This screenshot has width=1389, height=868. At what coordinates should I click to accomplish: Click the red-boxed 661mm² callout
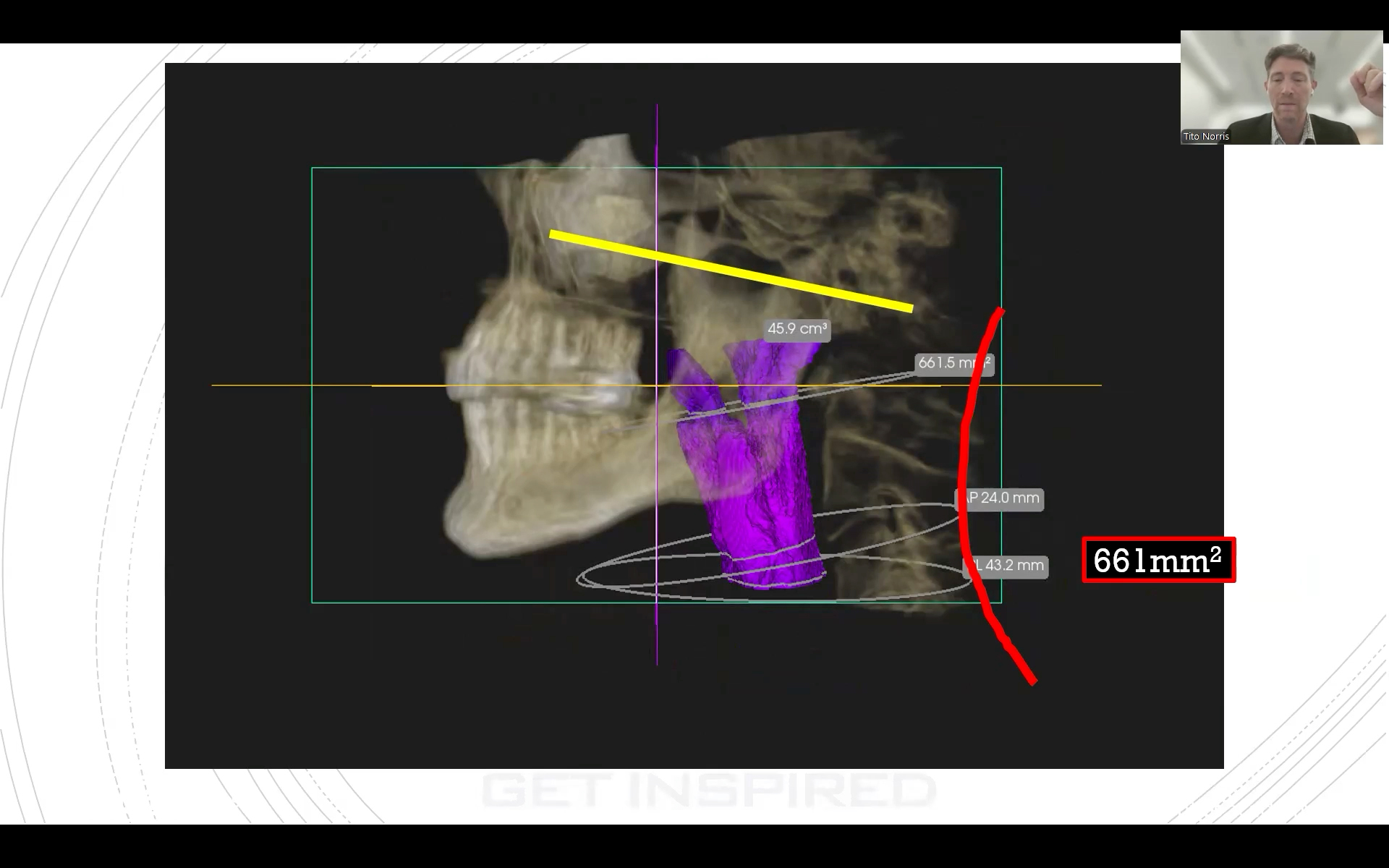click(x=1158, y=560)
